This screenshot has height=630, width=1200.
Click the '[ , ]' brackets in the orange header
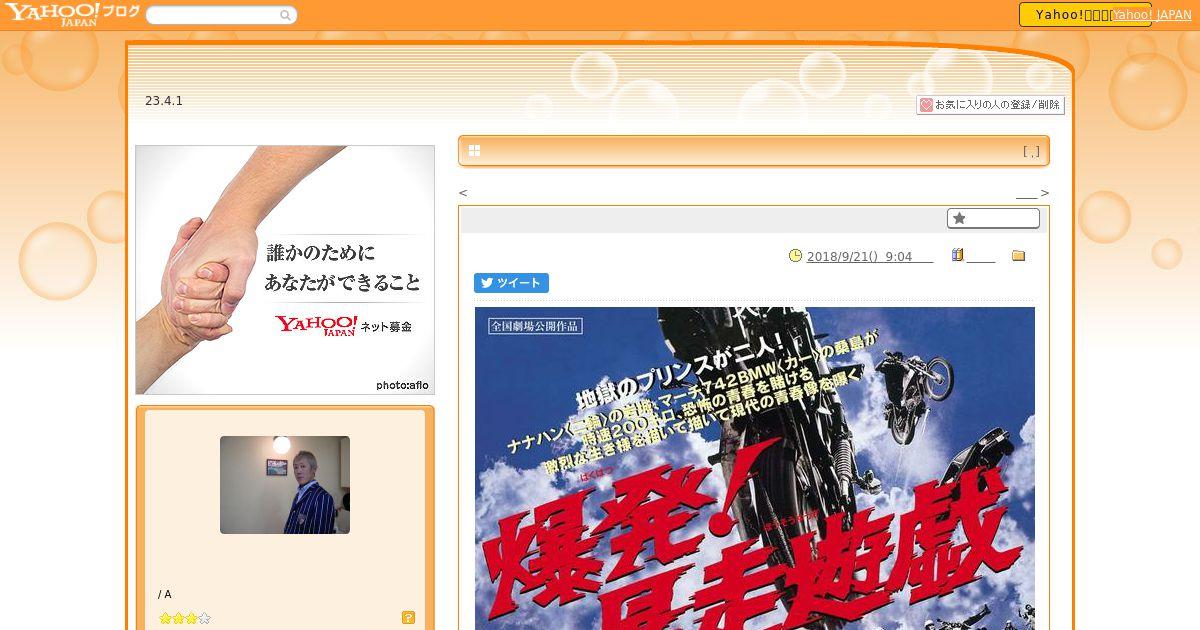[x=1031, y=152]
